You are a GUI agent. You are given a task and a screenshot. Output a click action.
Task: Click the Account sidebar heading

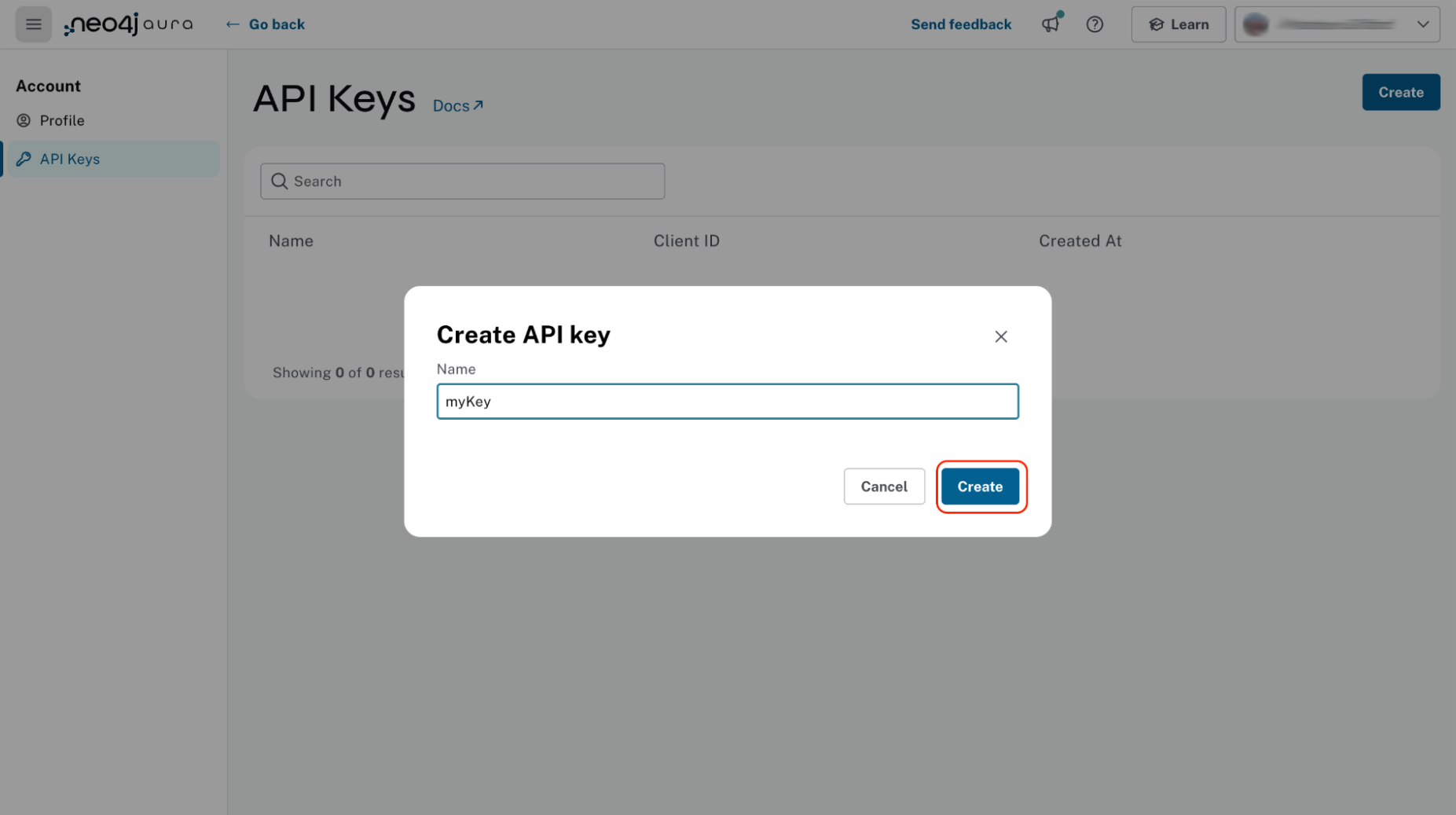[x=48, y=86]
